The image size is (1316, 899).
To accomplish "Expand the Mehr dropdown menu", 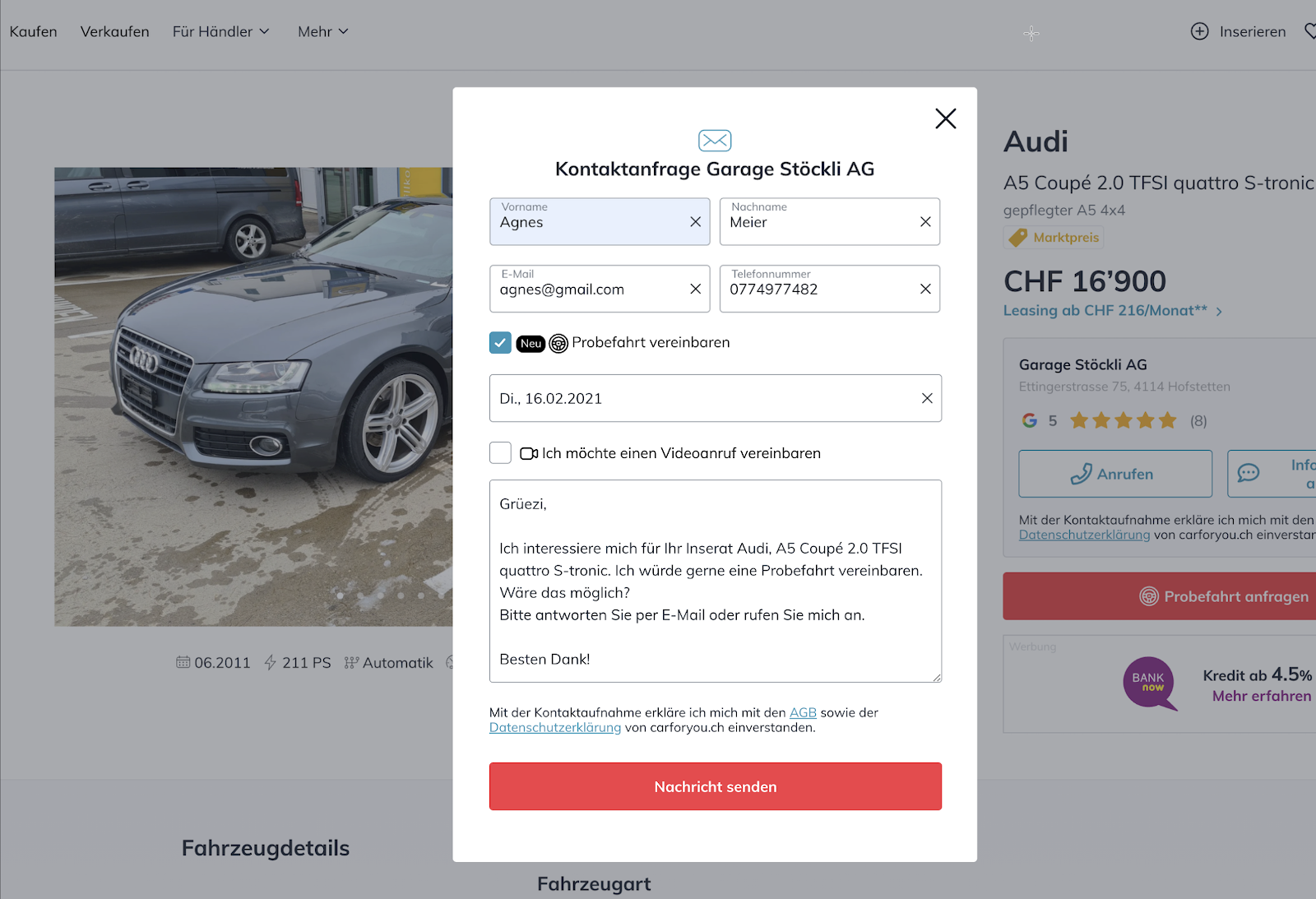I will click(x=323, y=31).
